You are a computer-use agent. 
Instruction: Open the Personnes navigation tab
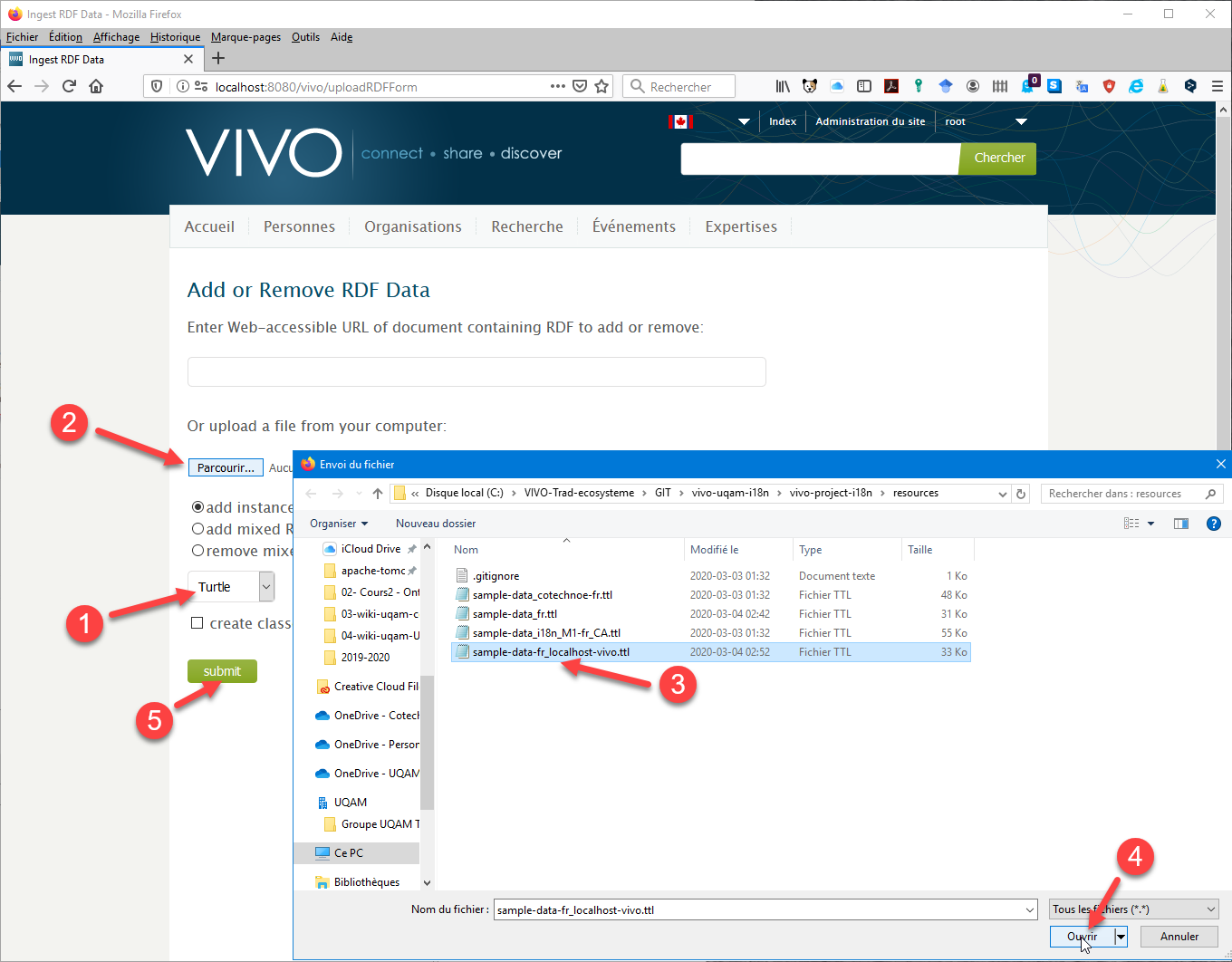point(299,226)
